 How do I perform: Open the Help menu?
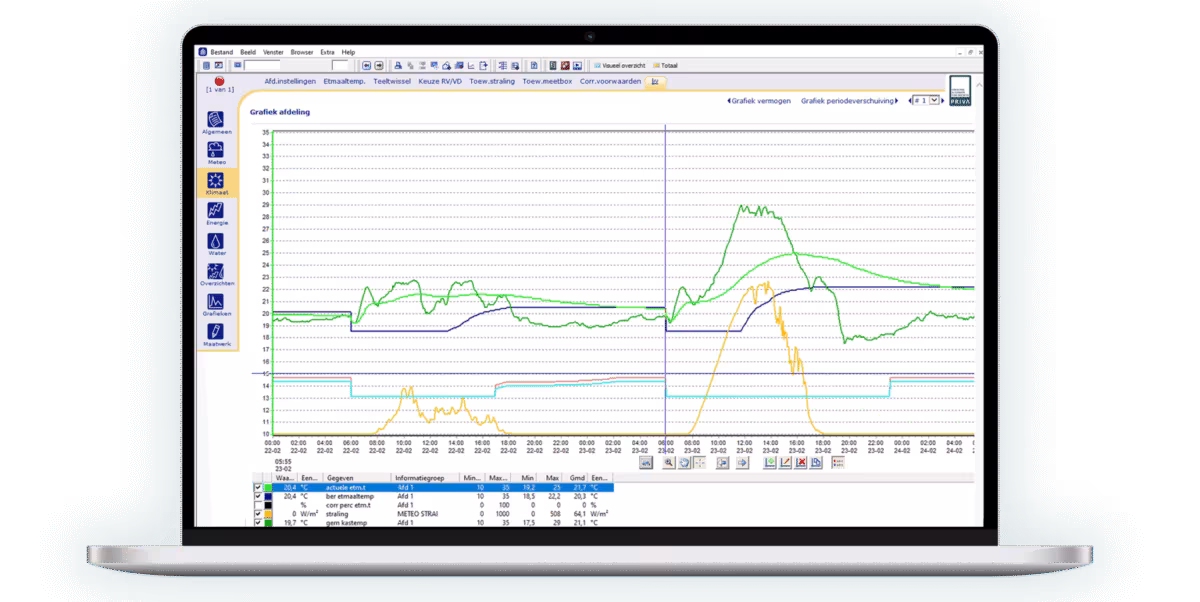click(348, 52)
